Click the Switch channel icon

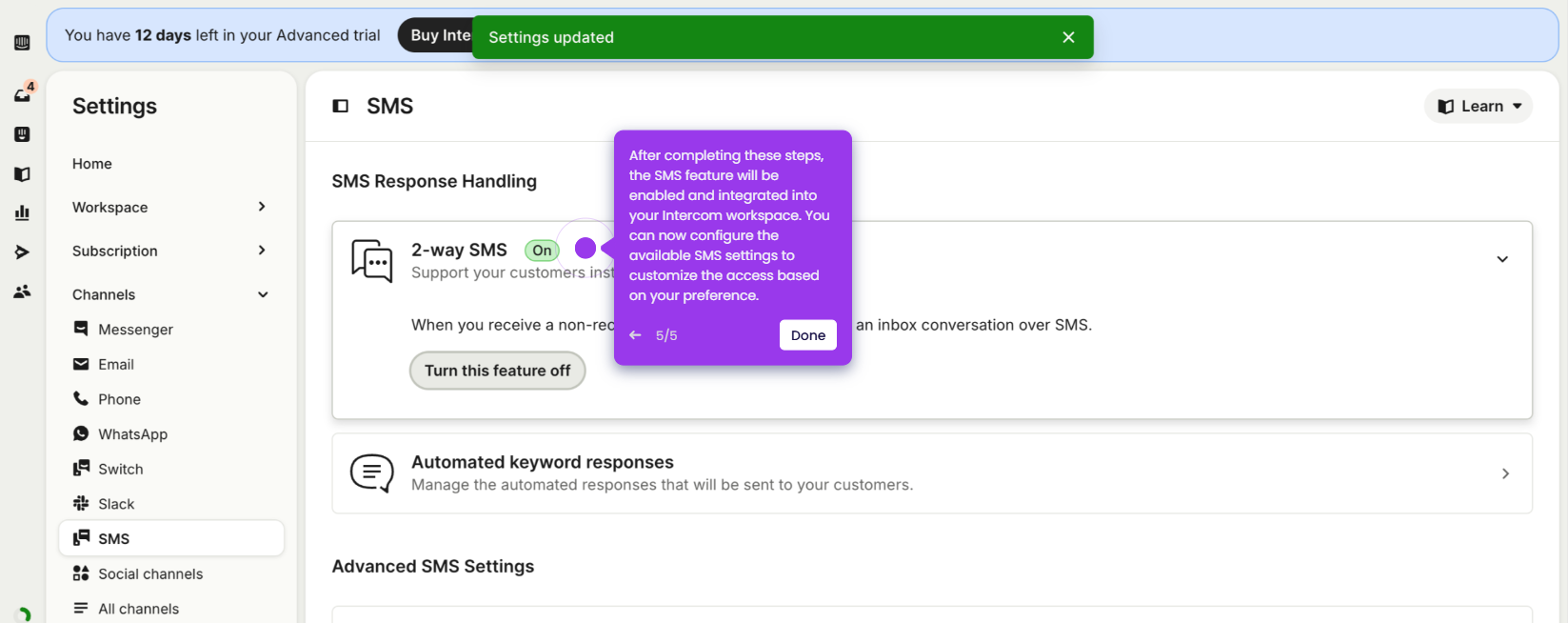click(x=81, y=468)
